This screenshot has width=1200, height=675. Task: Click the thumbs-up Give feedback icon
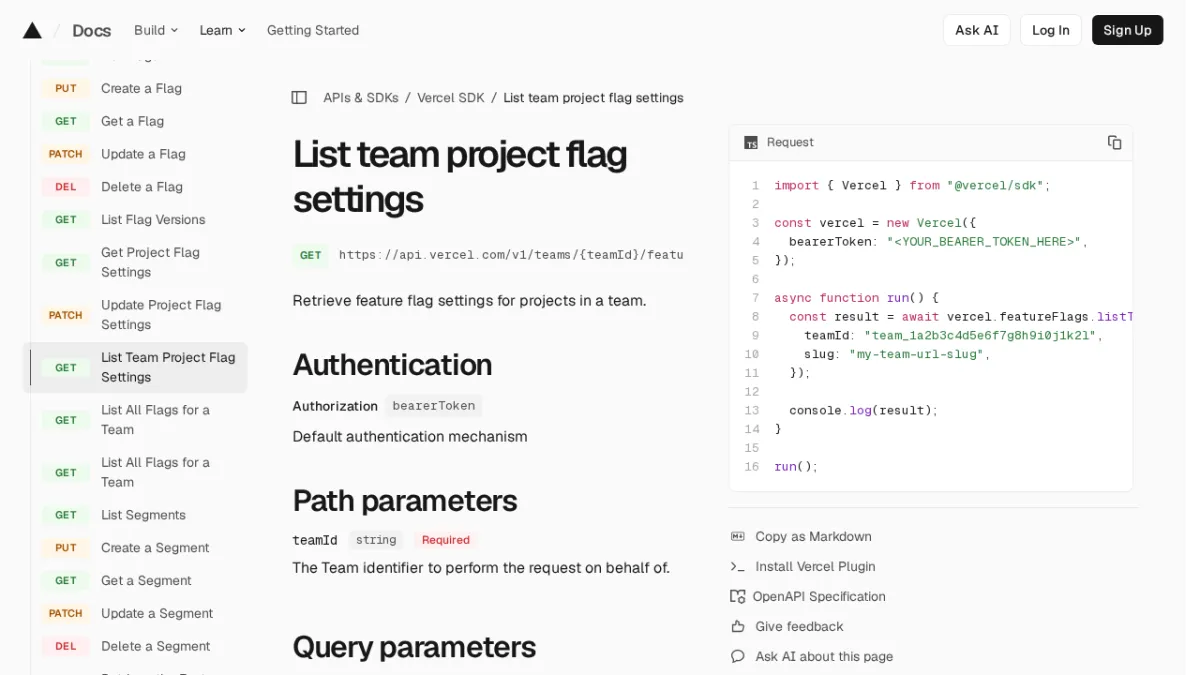(738, 626)
